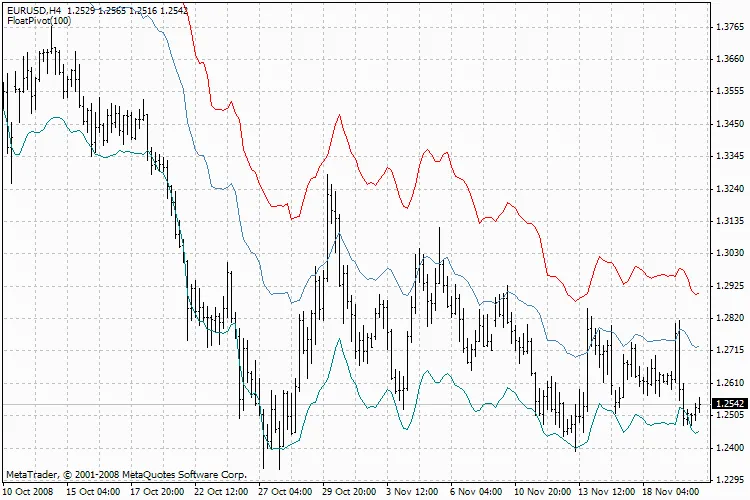The image size is (750, 500).
Task: Click the 1.2295 price label at bottom
Action: click(x=729, y=479)
